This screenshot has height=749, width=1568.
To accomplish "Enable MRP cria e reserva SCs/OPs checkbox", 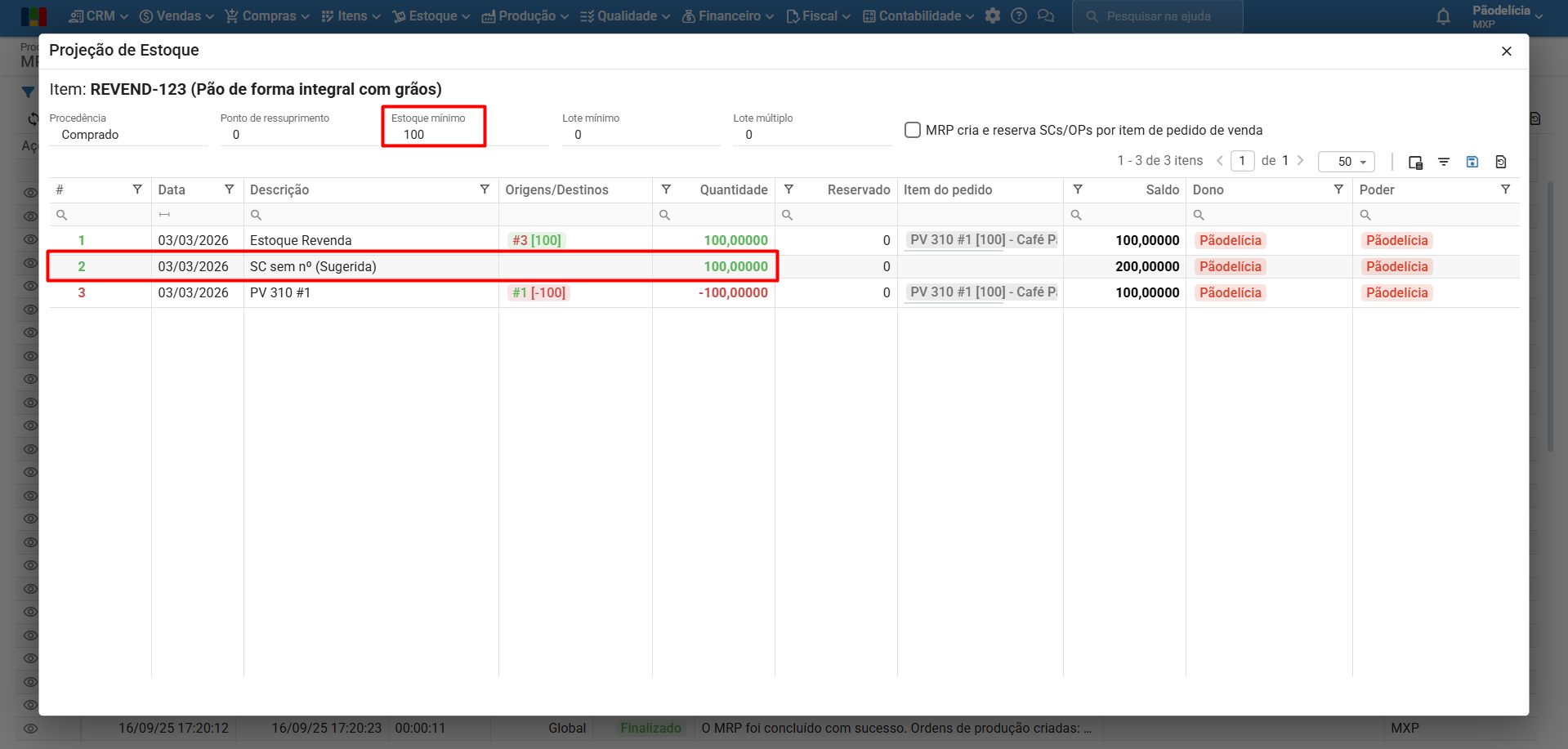I will click(913, 130).
